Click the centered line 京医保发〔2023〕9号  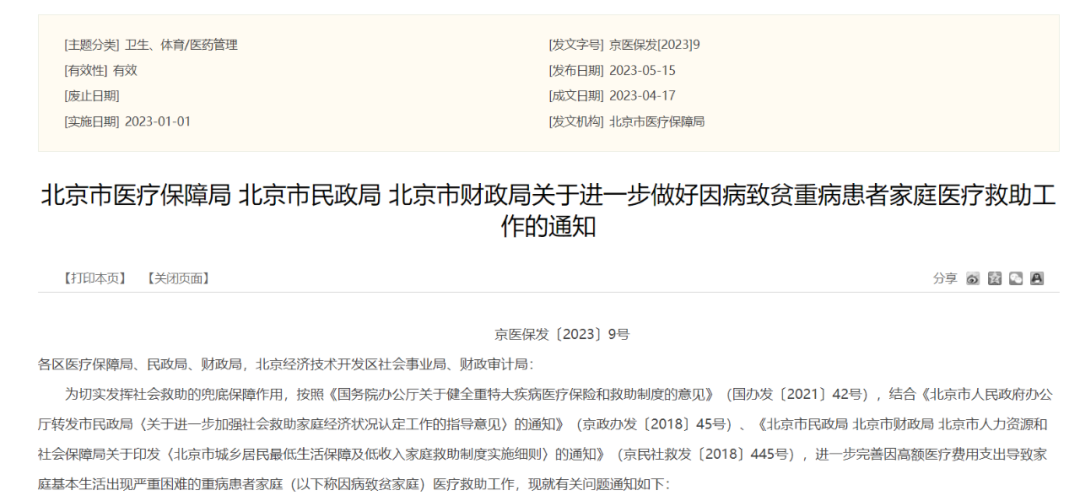pos(562,335)
